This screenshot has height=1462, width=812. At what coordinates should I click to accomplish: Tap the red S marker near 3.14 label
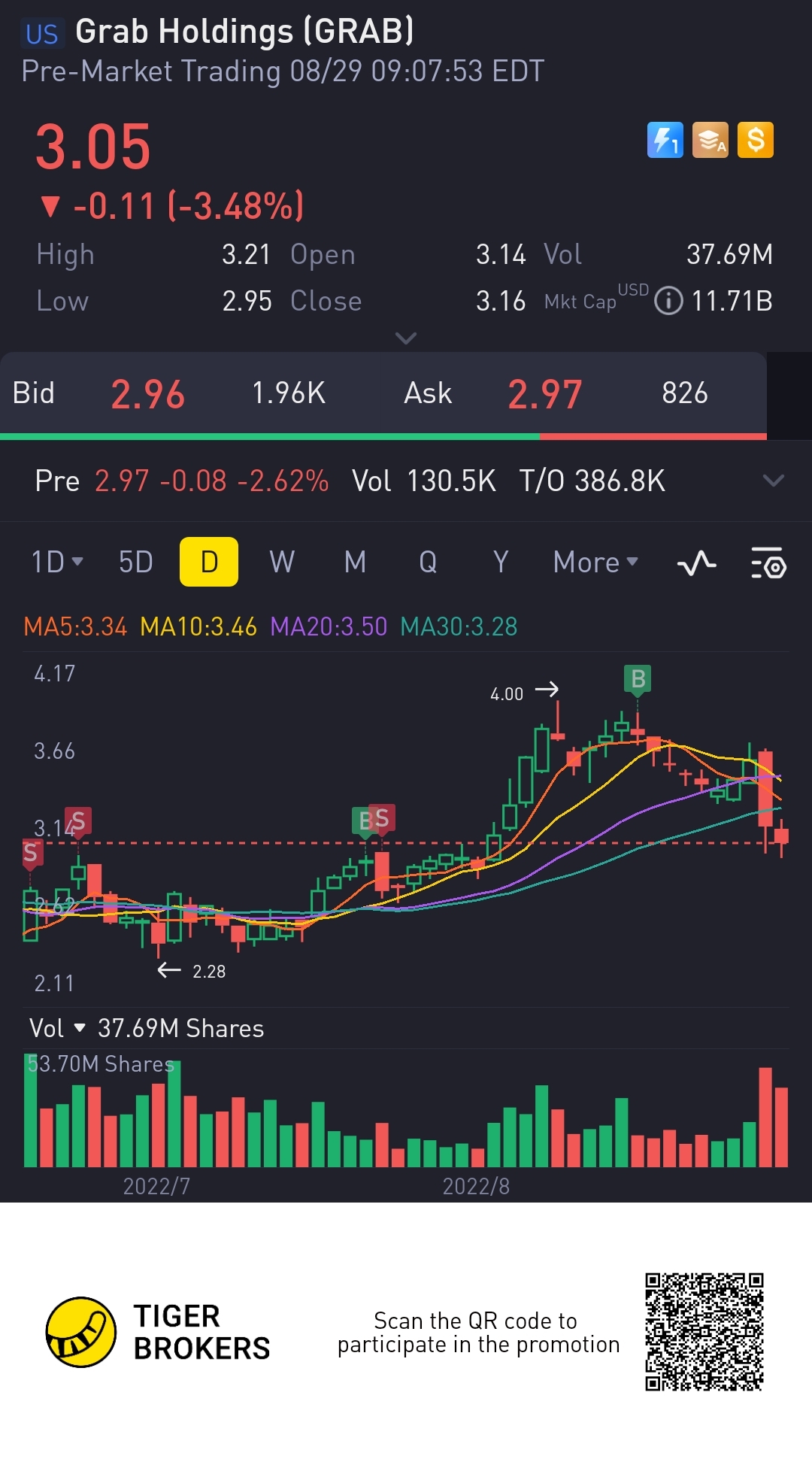coord(78,820)
